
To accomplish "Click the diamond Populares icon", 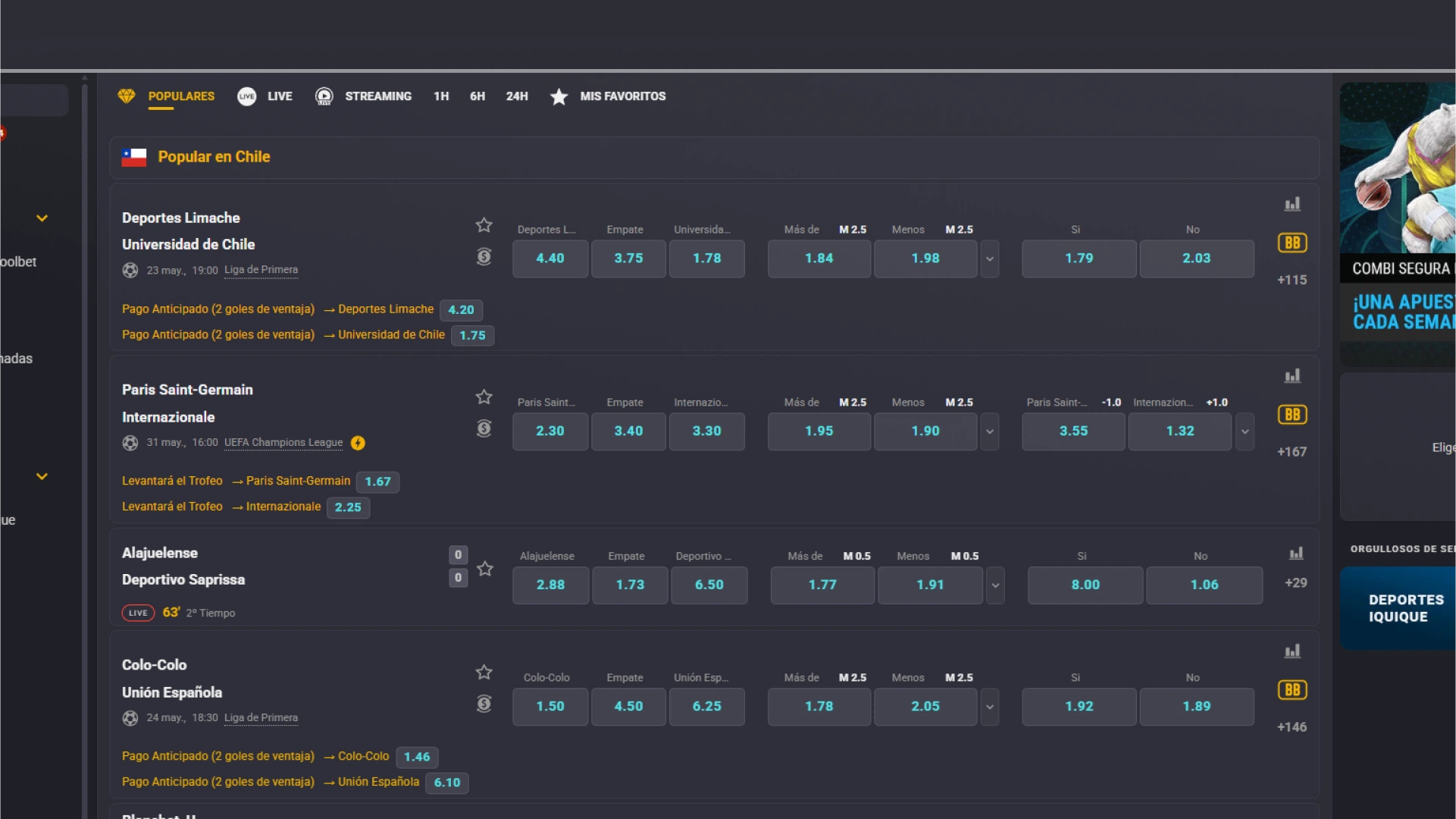I will pos(127,96).
